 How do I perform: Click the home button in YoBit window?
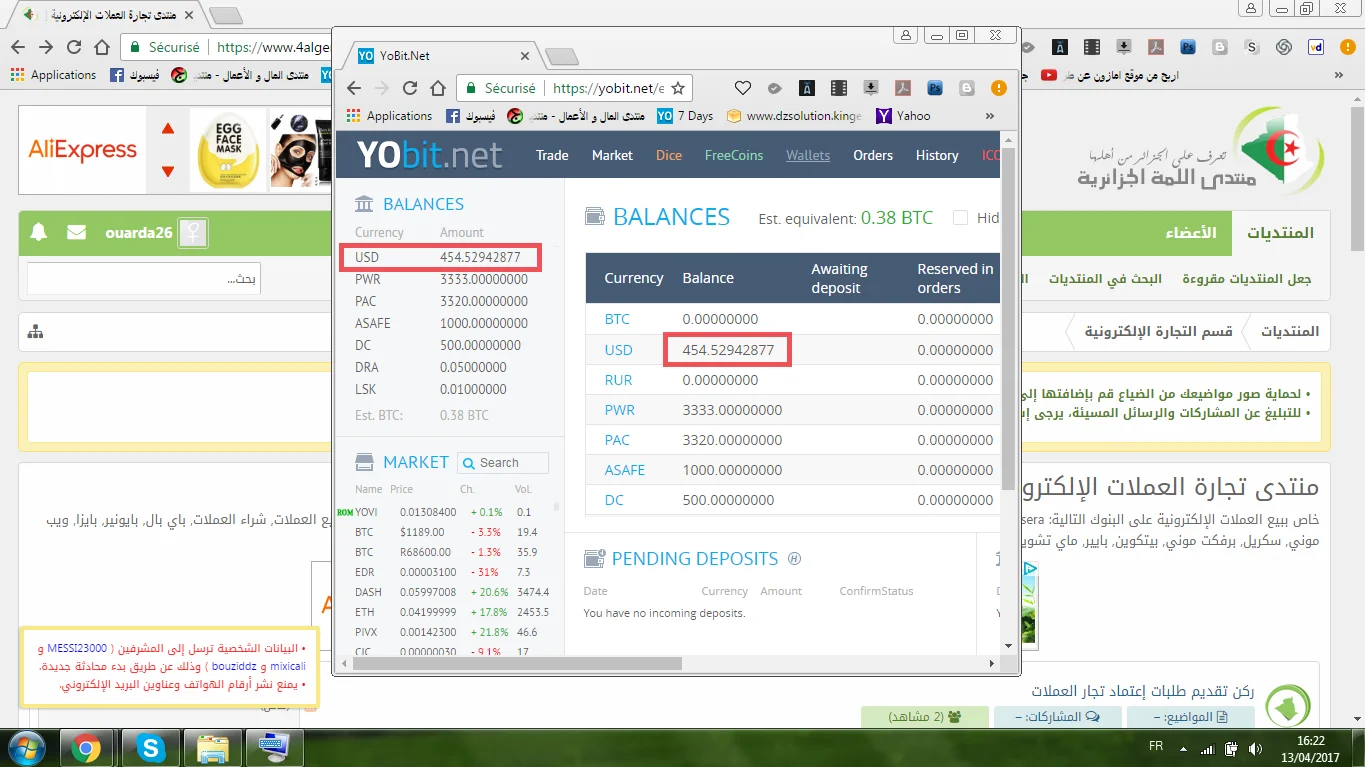click(438, 88)
